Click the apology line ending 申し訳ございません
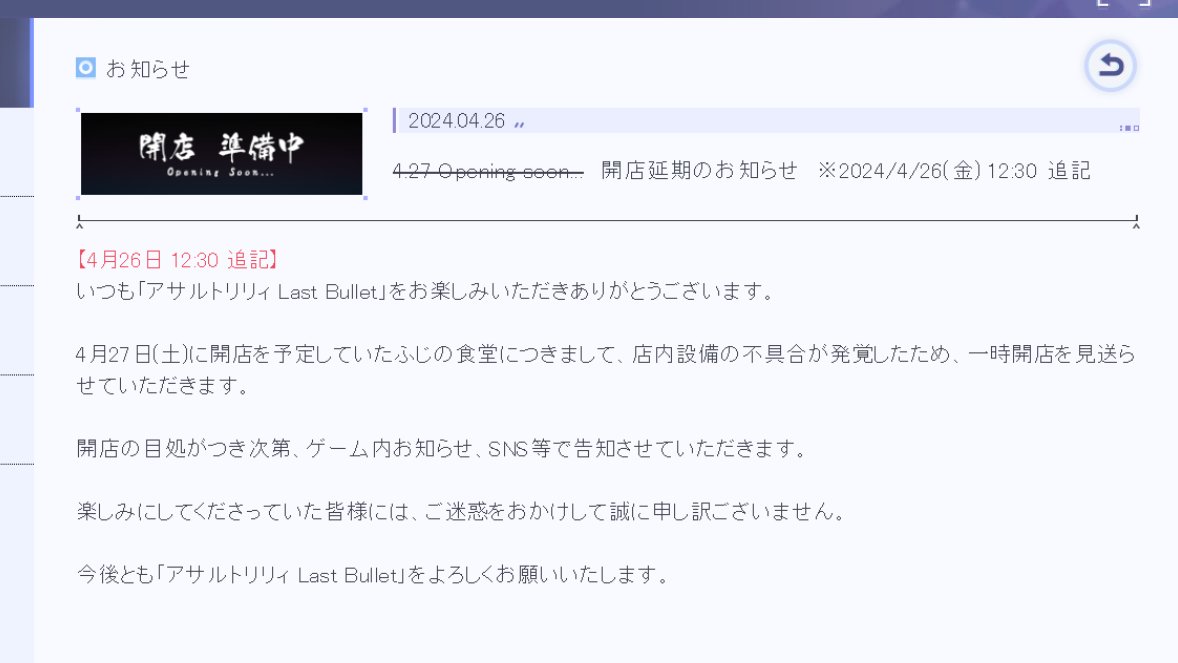Screen dimensions: 1178x663 click(x=462, y=512)
